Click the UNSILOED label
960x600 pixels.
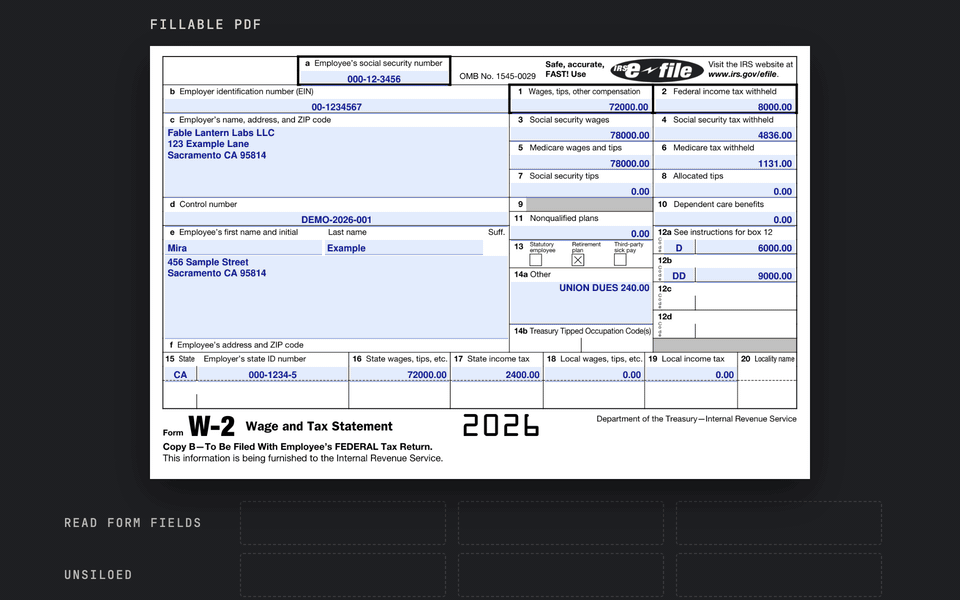(x=98, y=575)
